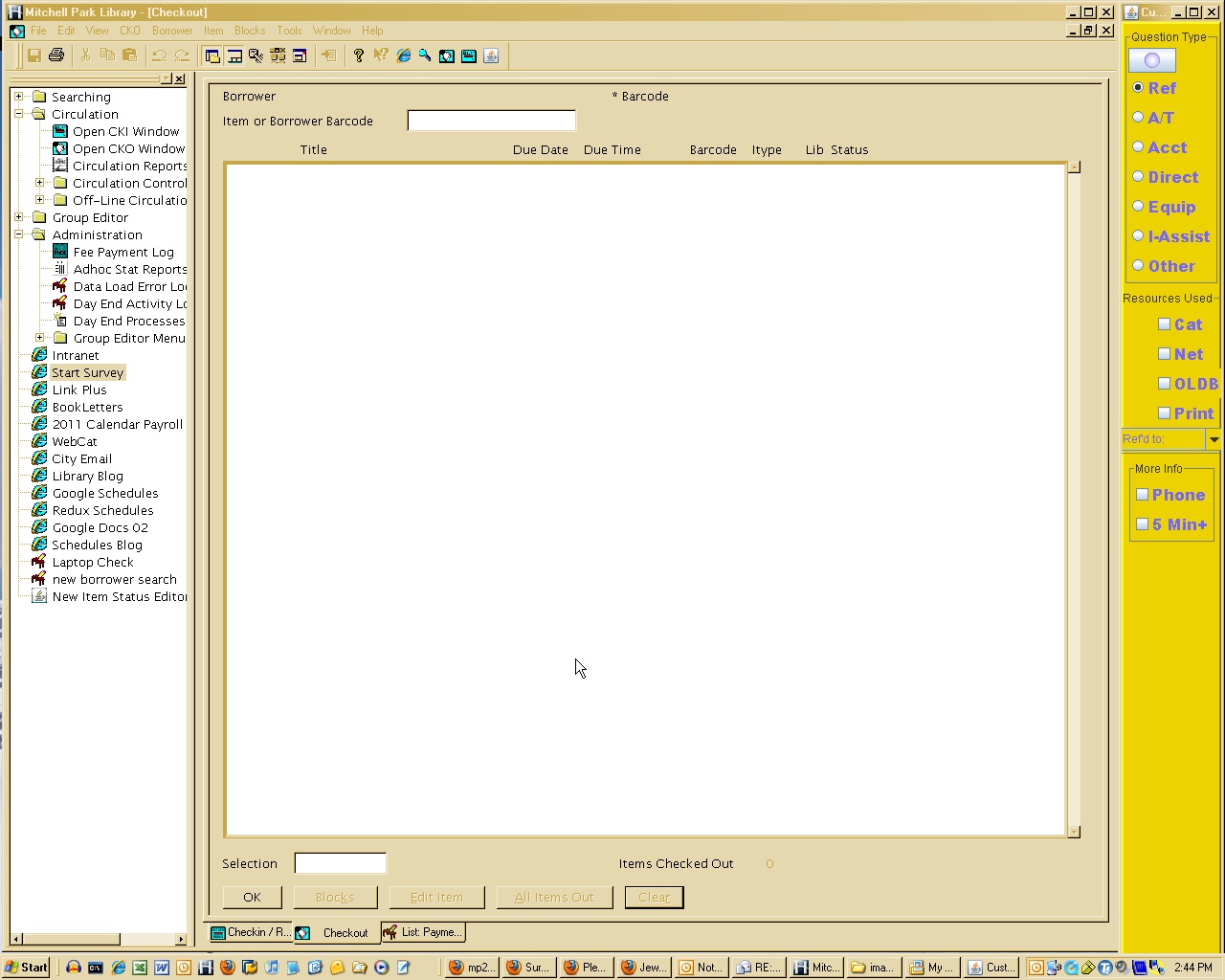
Task: Click the Open CKO Window tree icon
Action: [60, 148]
